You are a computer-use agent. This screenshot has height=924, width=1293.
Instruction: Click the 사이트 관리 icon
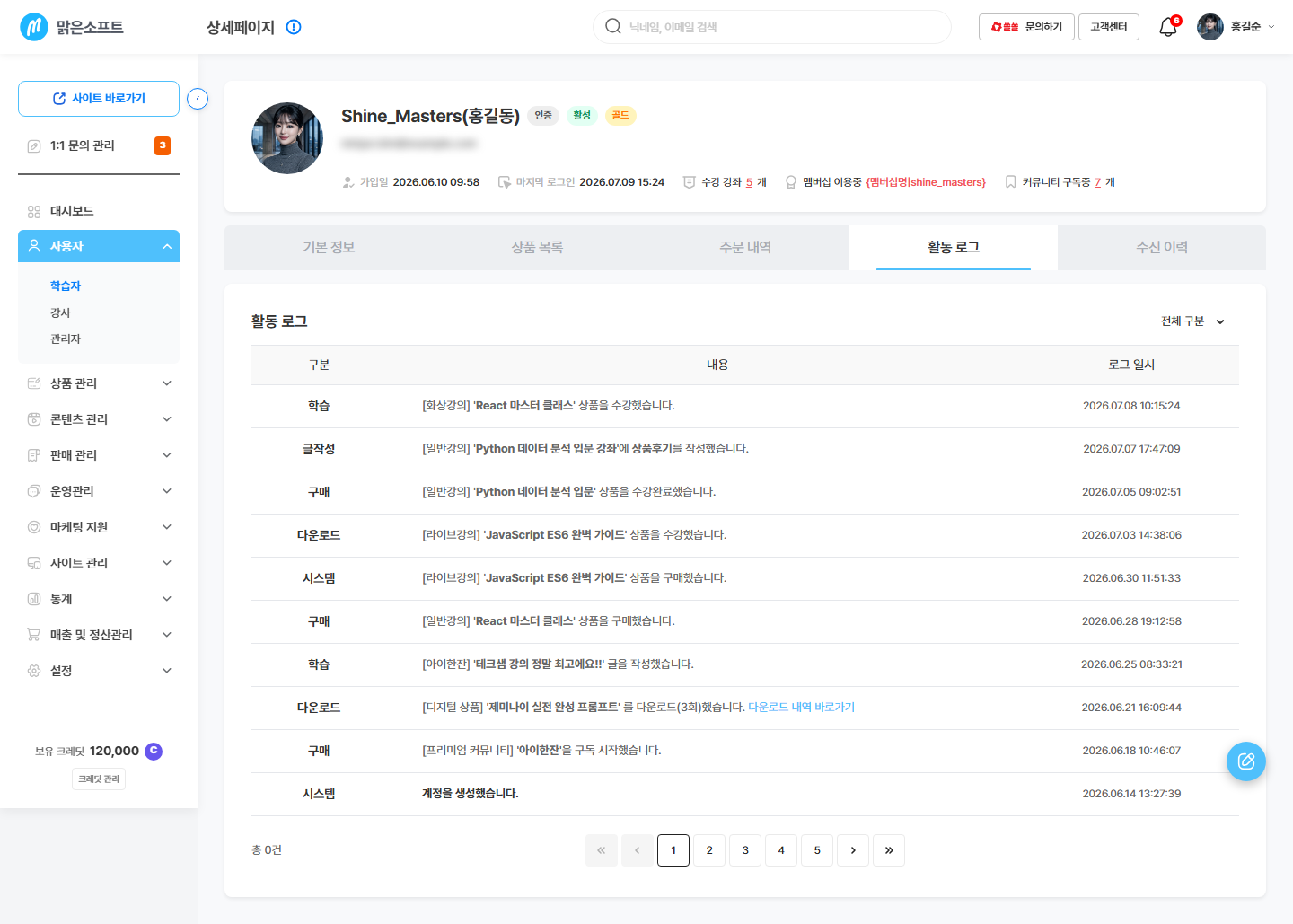[34, 563]
